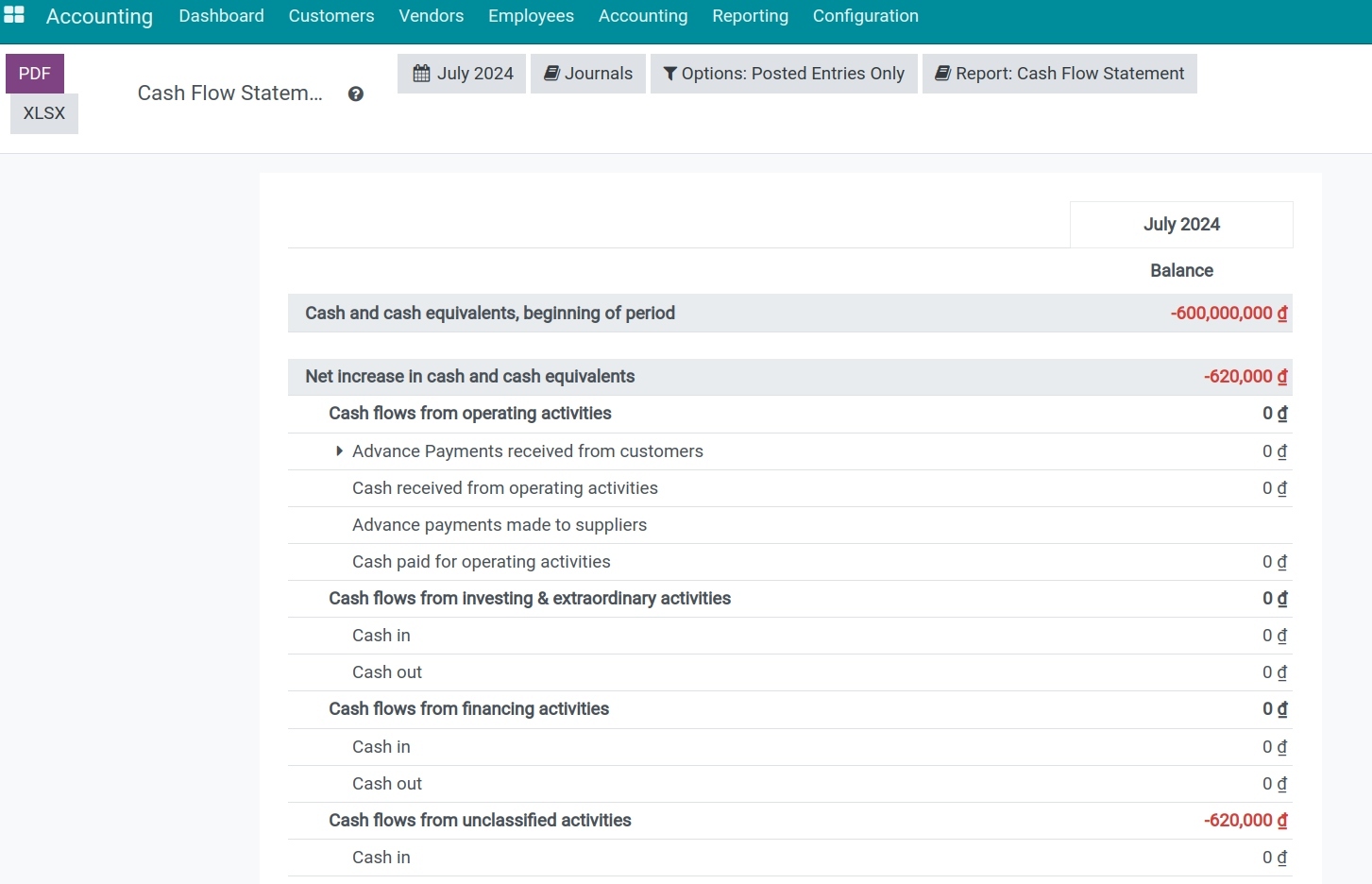Open the Accounting menu item
Screen dimensions: 1372x884
tap(643, 16)
